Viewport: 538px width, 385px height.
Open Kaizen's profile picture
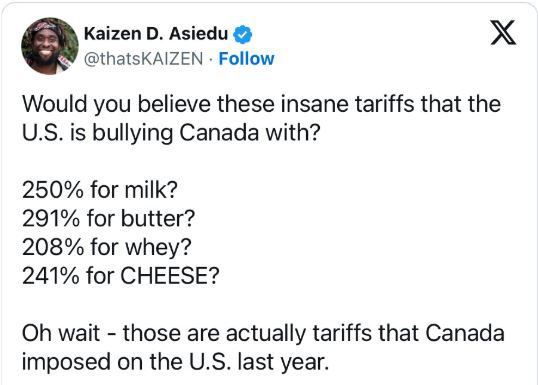[x=50, y=46]
